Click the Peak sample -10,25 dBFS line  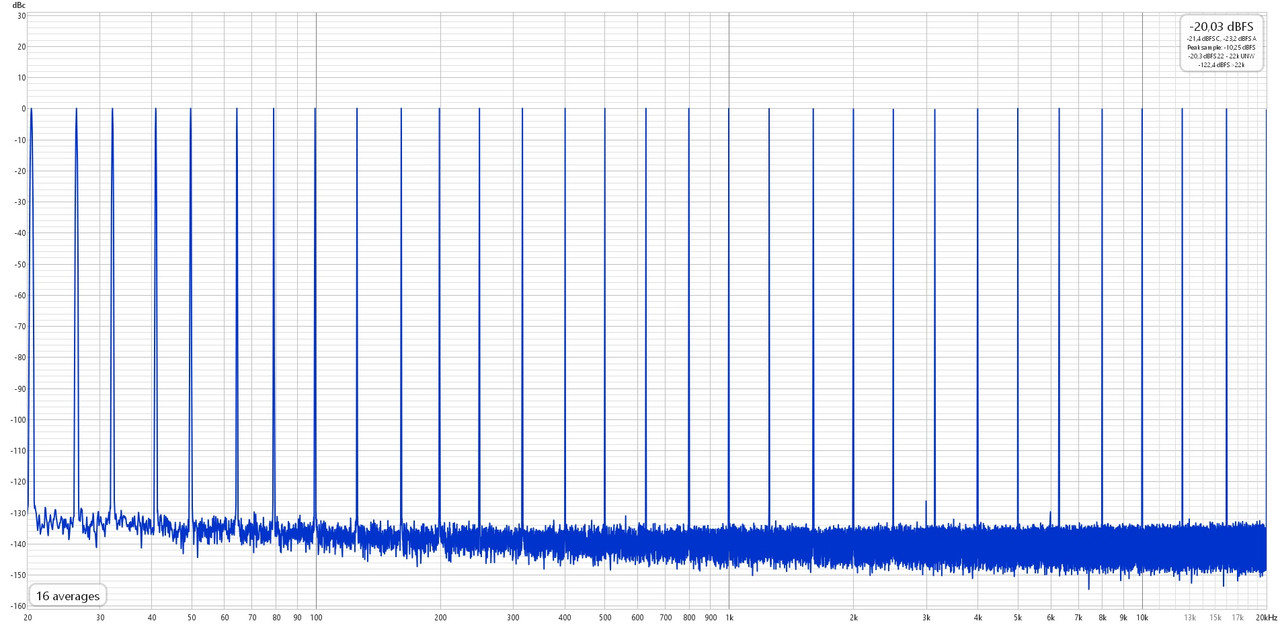click(x=1221, y=47)
